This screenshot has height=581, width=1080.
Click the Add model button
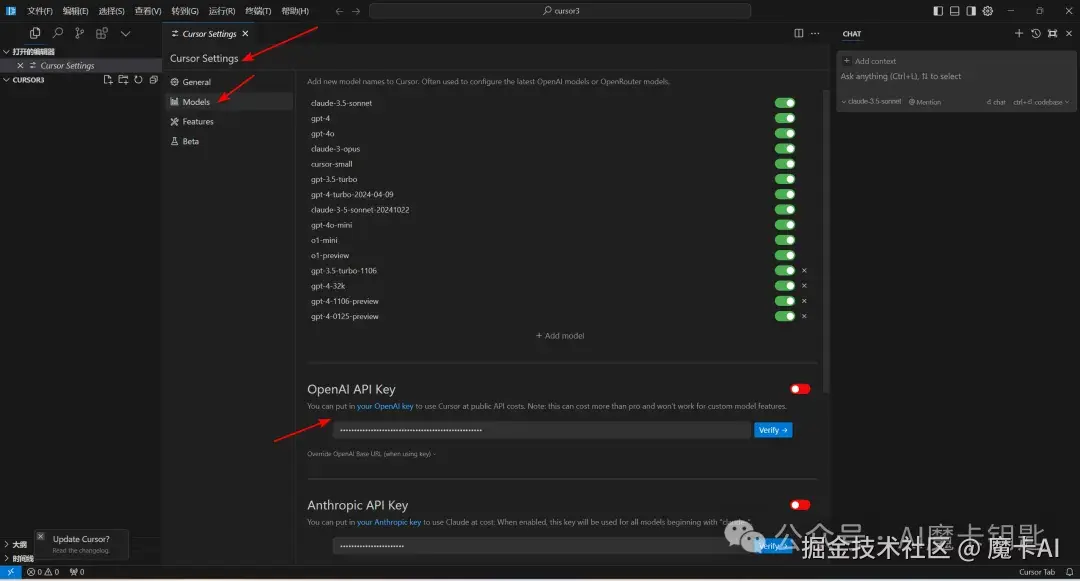coord(560,336)
